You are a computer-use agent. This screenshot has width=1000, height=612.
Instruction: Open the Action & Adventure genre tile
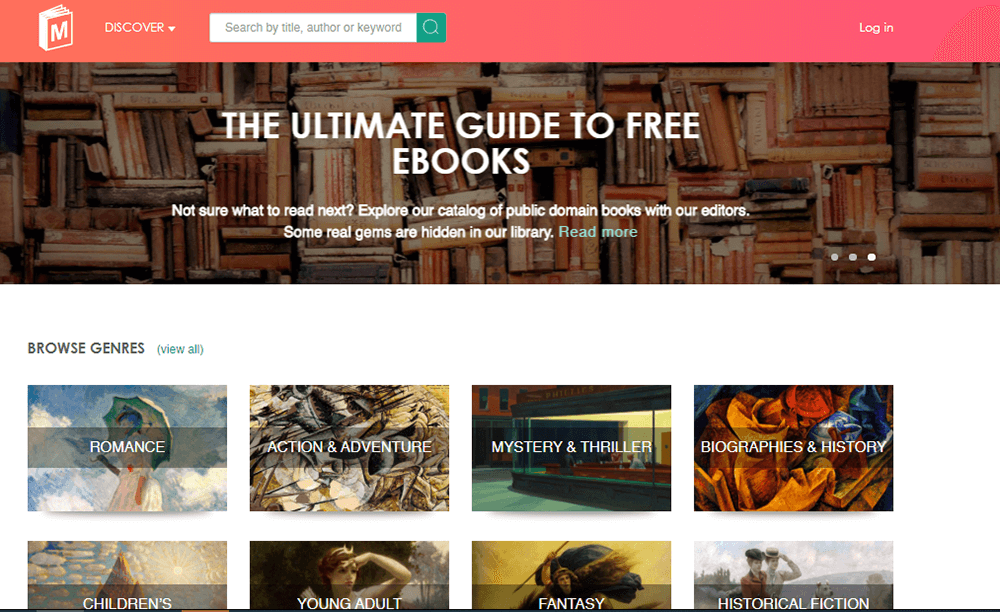[349, 448]
